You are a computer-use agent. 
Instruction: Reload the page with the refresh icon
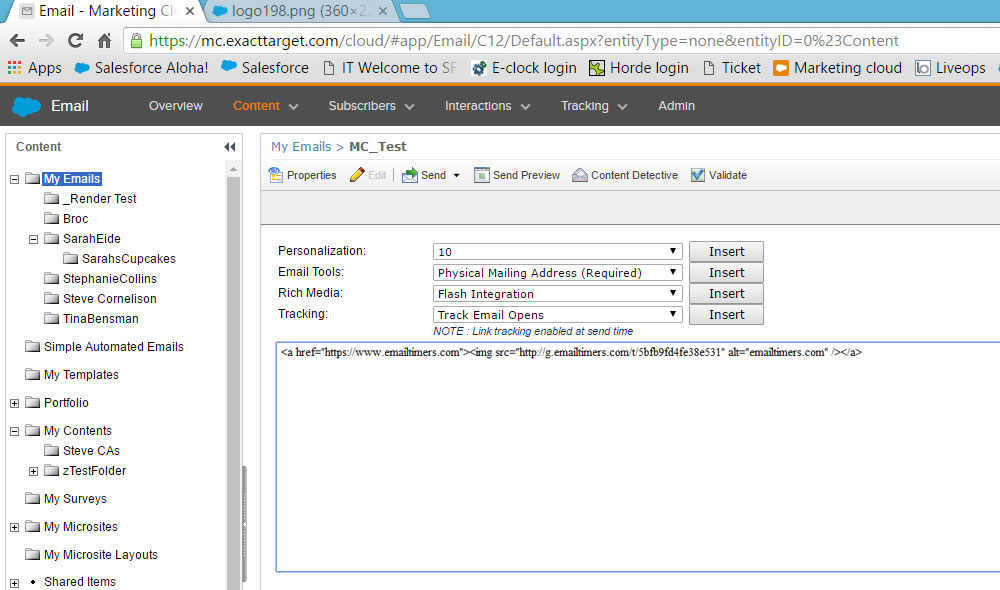pyautogui.click(x=75, y=41)
